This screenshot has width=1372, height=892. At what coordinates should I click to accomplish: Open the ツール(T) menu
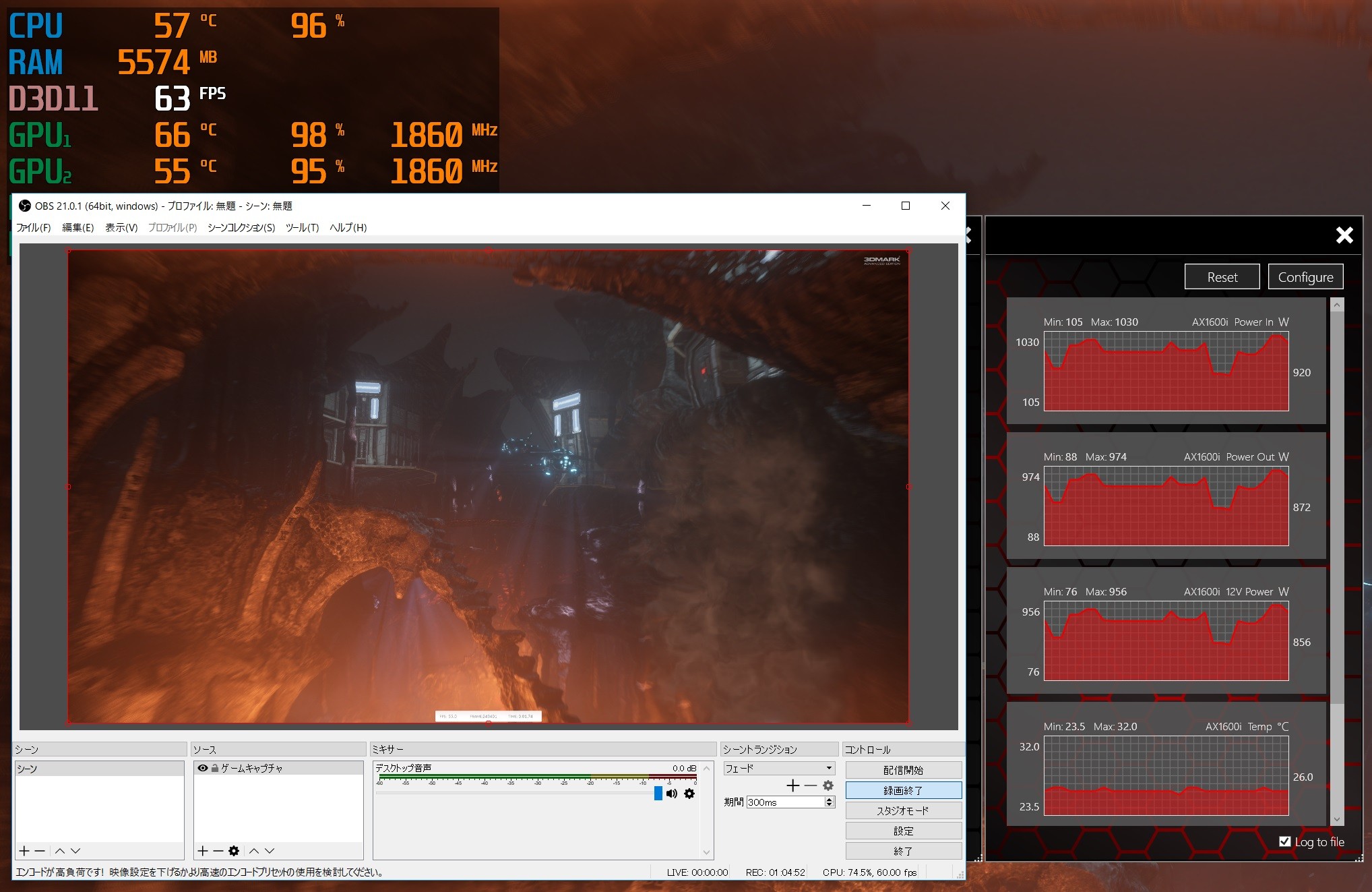click(x=302, y=228)
